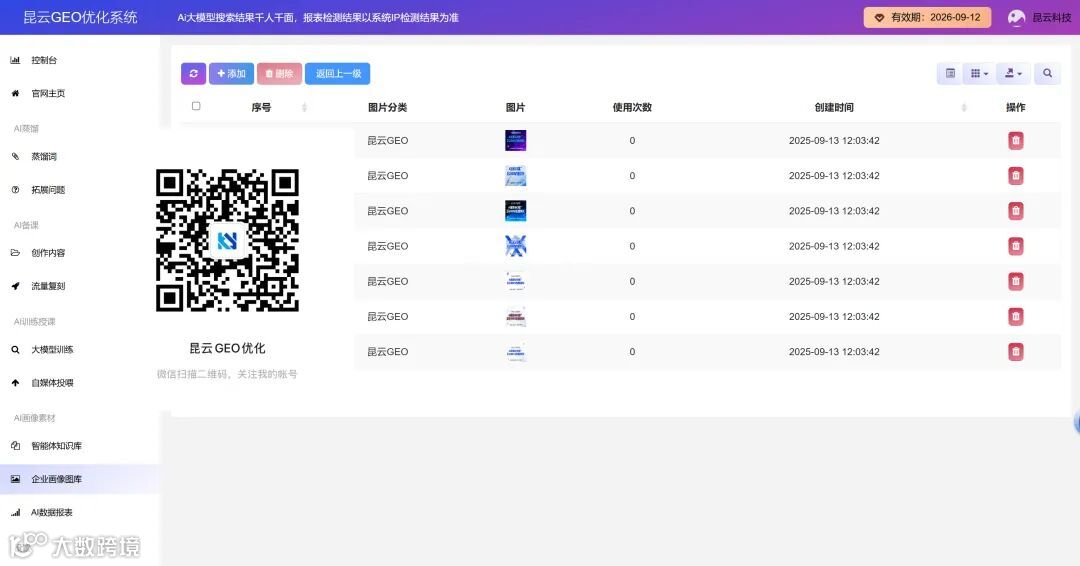1080x566 pixels.
Task: Click the 删除 delete button
Action: (x=279, y=74)
